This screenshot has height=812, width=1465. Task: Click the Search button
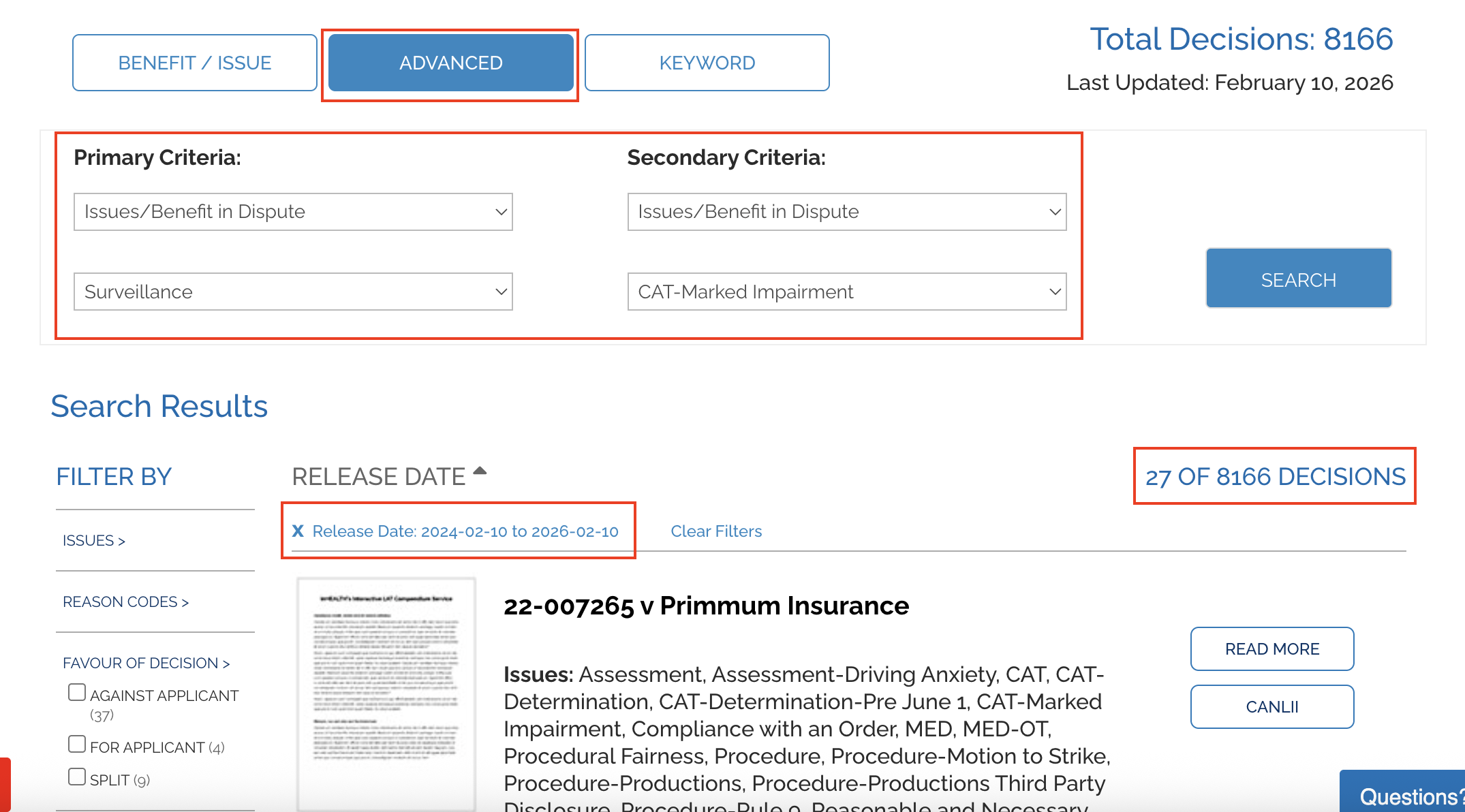(x=1298, y=279)
